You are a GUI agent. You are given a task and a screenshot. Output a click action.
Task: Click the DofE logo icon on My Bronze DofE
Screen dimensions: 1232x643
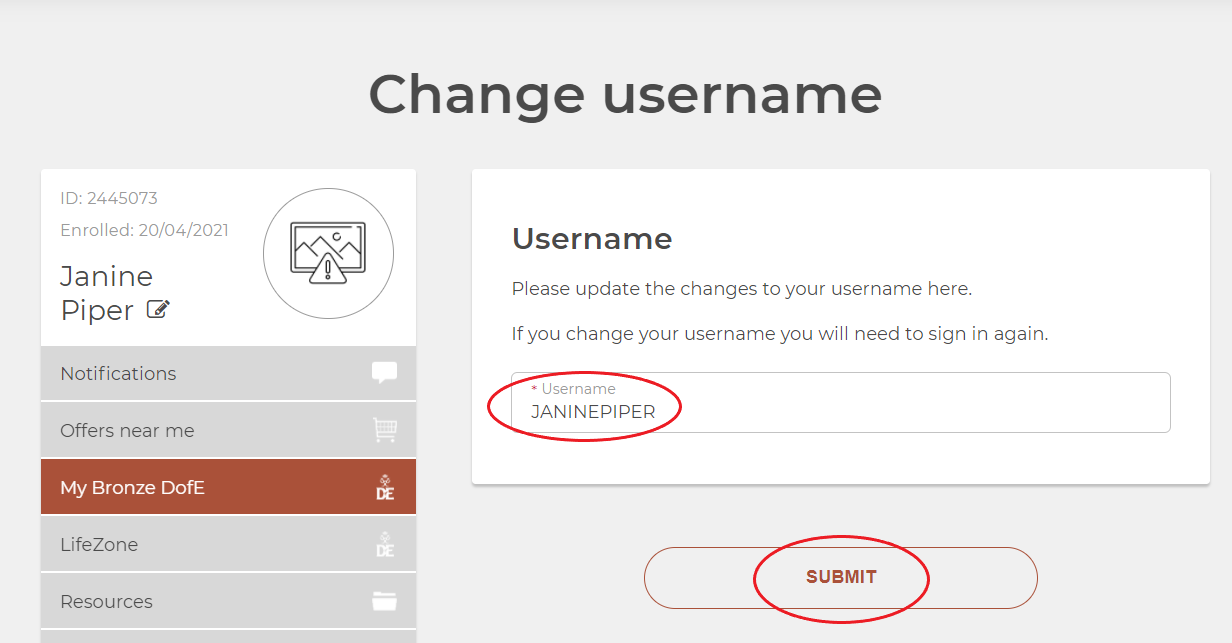tap(385, 487)
